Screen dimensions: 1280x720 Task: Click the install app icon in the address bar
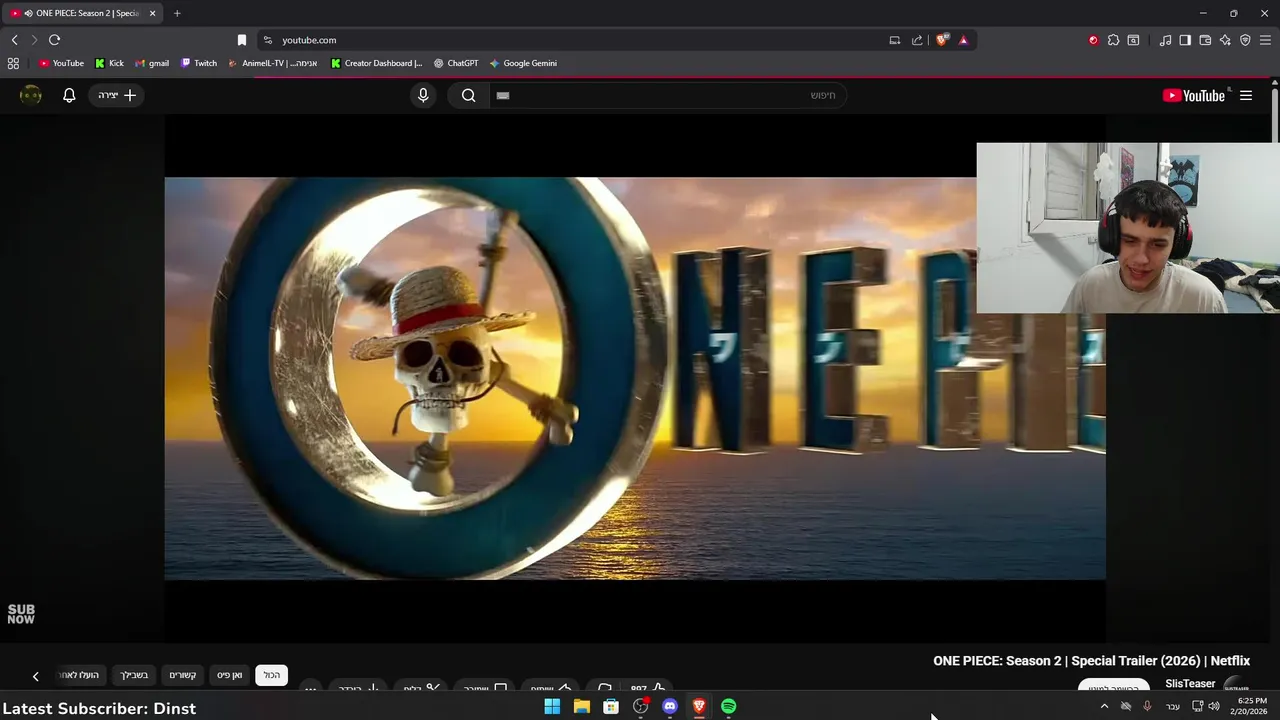coord(894,40)
